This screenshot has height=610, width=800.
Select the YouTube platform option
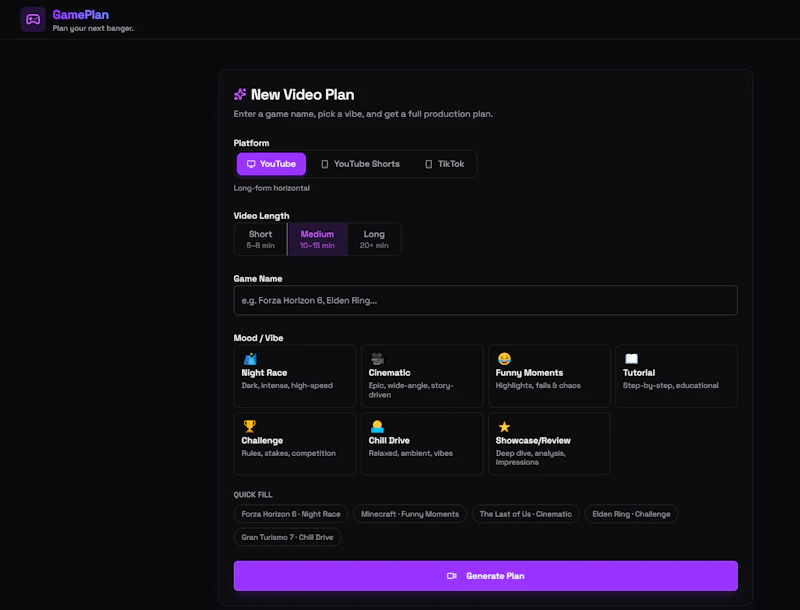click(x=271, y=164)
